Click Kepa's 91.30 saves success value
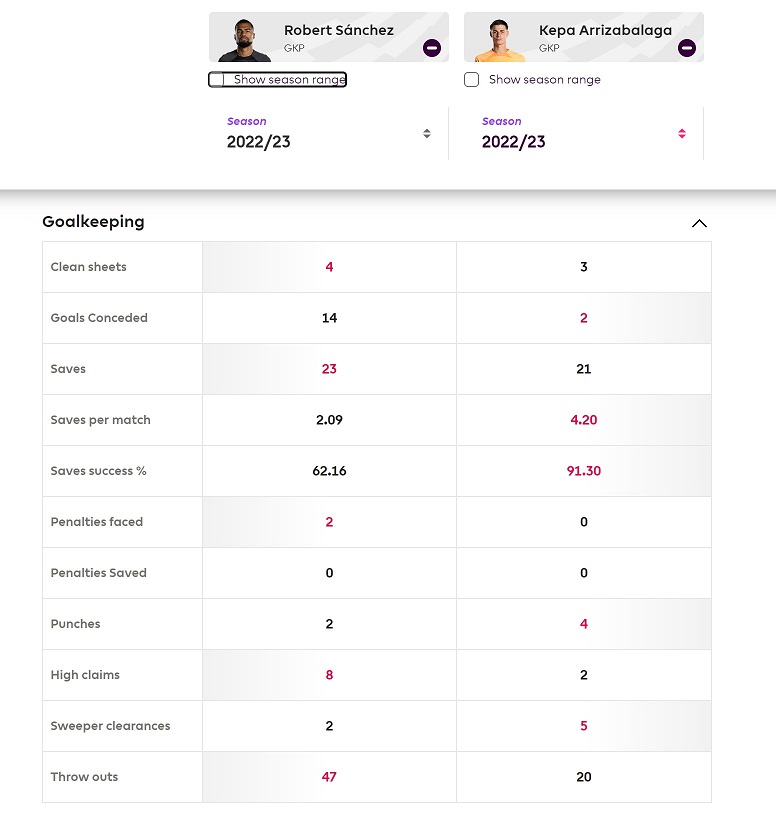This screenshot has height=827, width=776. pyautogui.click(x=583, y=471)
